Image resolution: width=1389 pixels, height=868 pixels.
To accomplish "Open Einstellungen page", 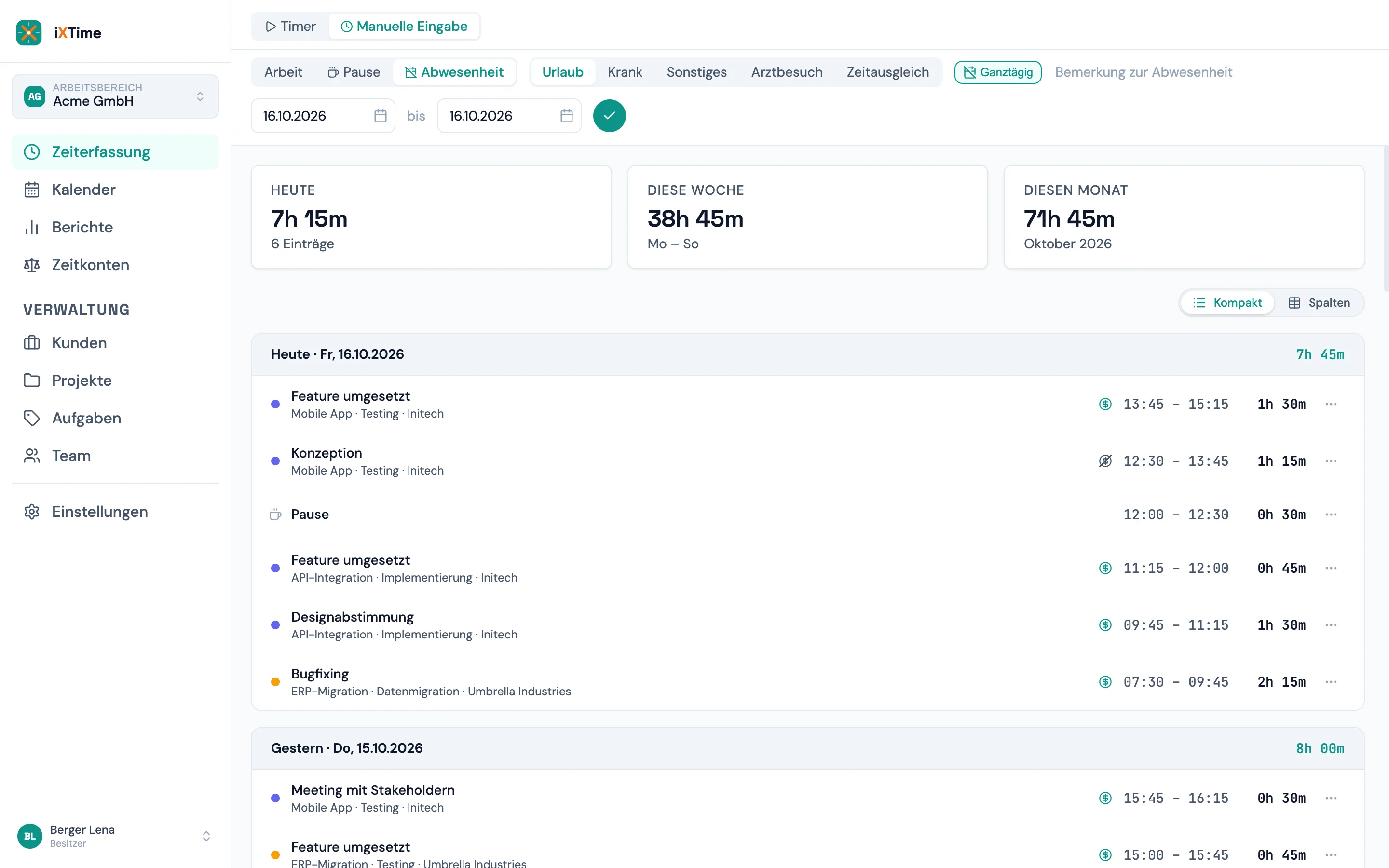I will [x=115, y=512].
